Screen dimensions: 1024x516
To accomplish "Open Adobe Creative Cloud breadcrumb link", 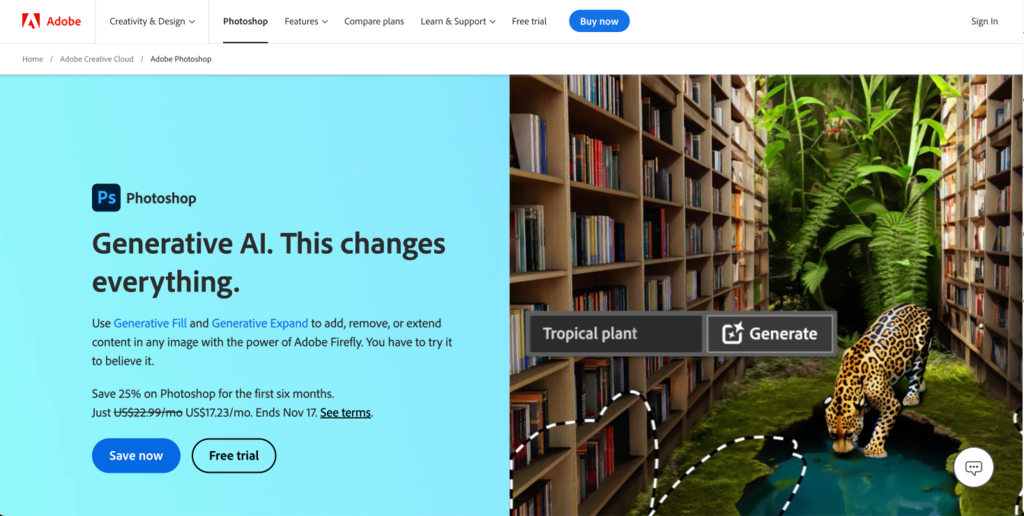I will click(97, 59).
